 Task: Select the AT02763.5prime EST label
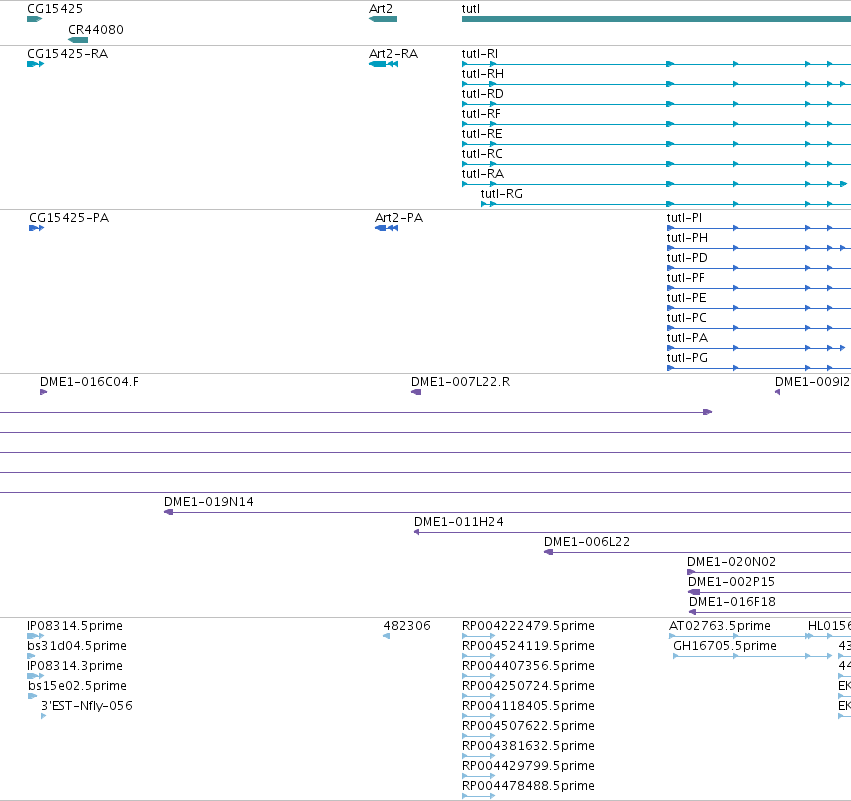[720, 626]
